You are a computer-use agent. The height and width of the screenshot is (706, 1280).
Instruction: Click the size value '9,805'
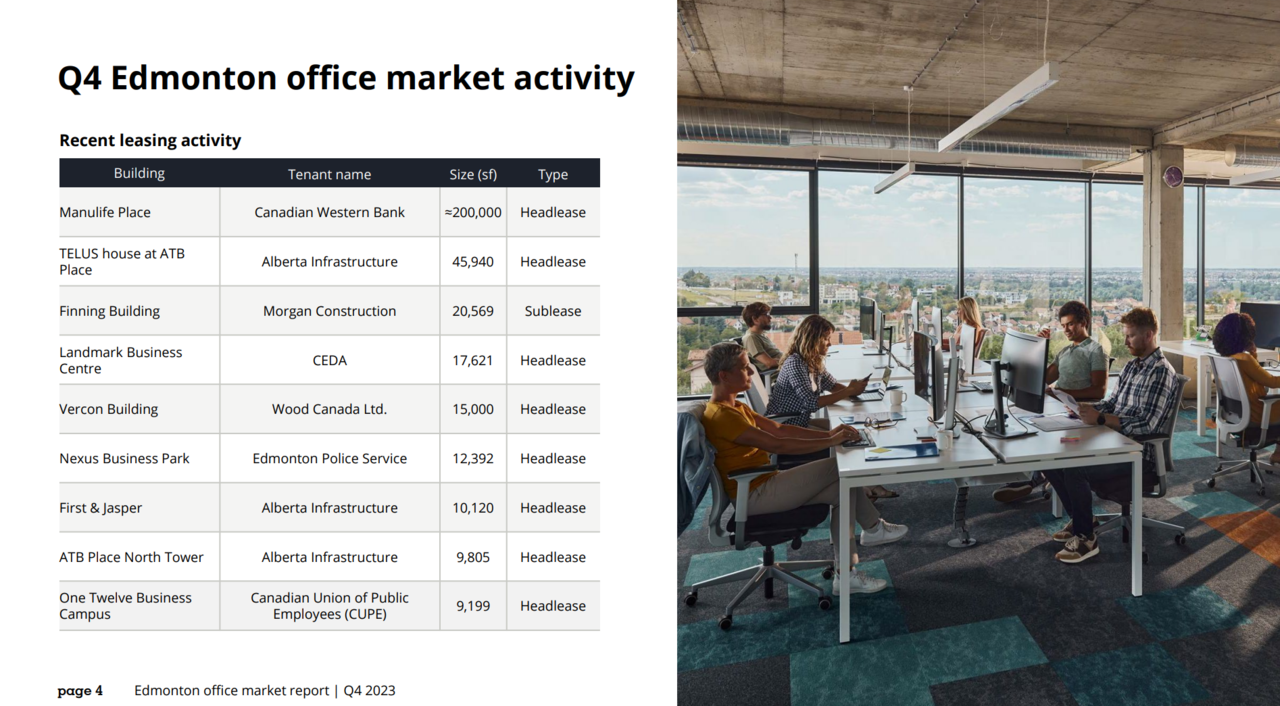(x=473, y=557)
